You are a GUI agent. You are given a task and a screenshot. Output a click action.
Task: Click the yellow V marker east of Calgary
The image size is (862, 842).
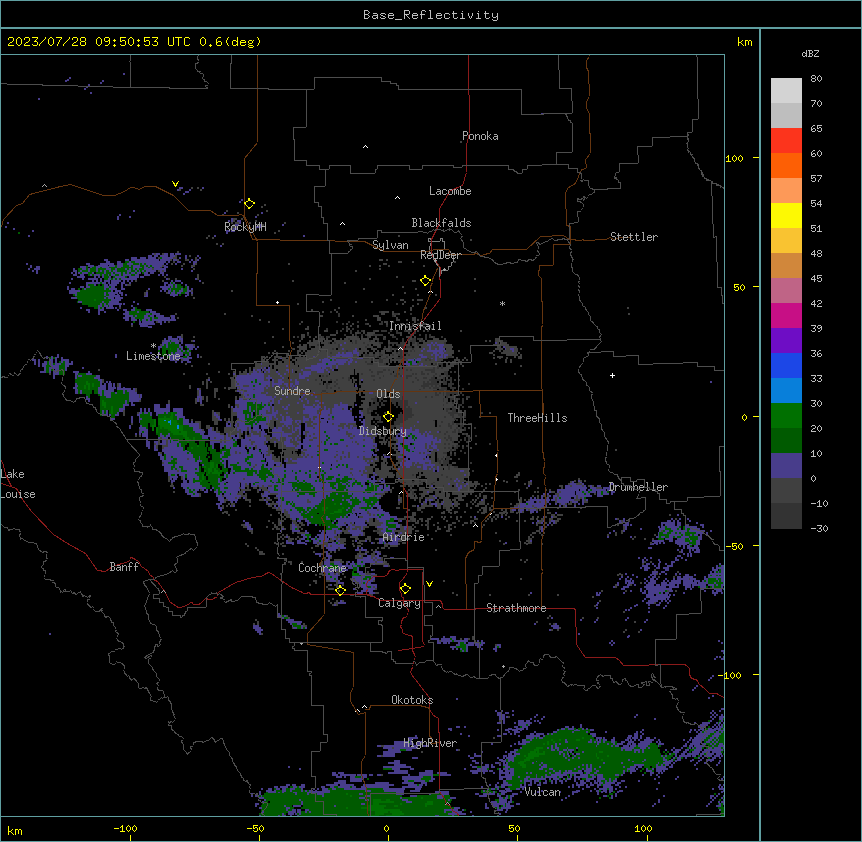pyautogui.click(x=429, y=584)
